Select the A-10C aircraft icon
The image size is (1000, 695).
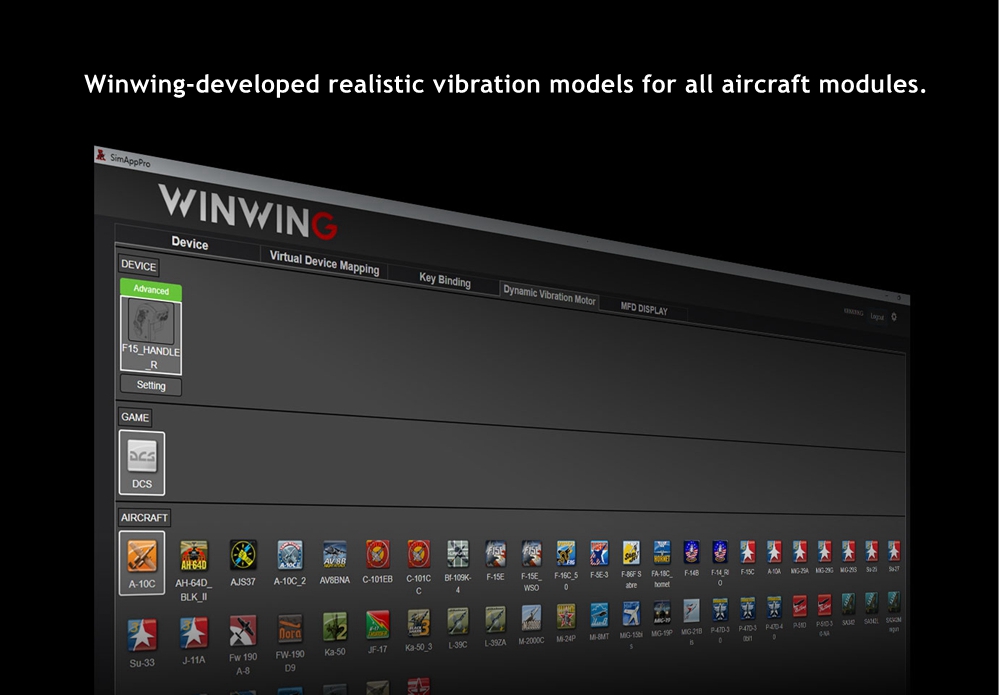[141, 555]
